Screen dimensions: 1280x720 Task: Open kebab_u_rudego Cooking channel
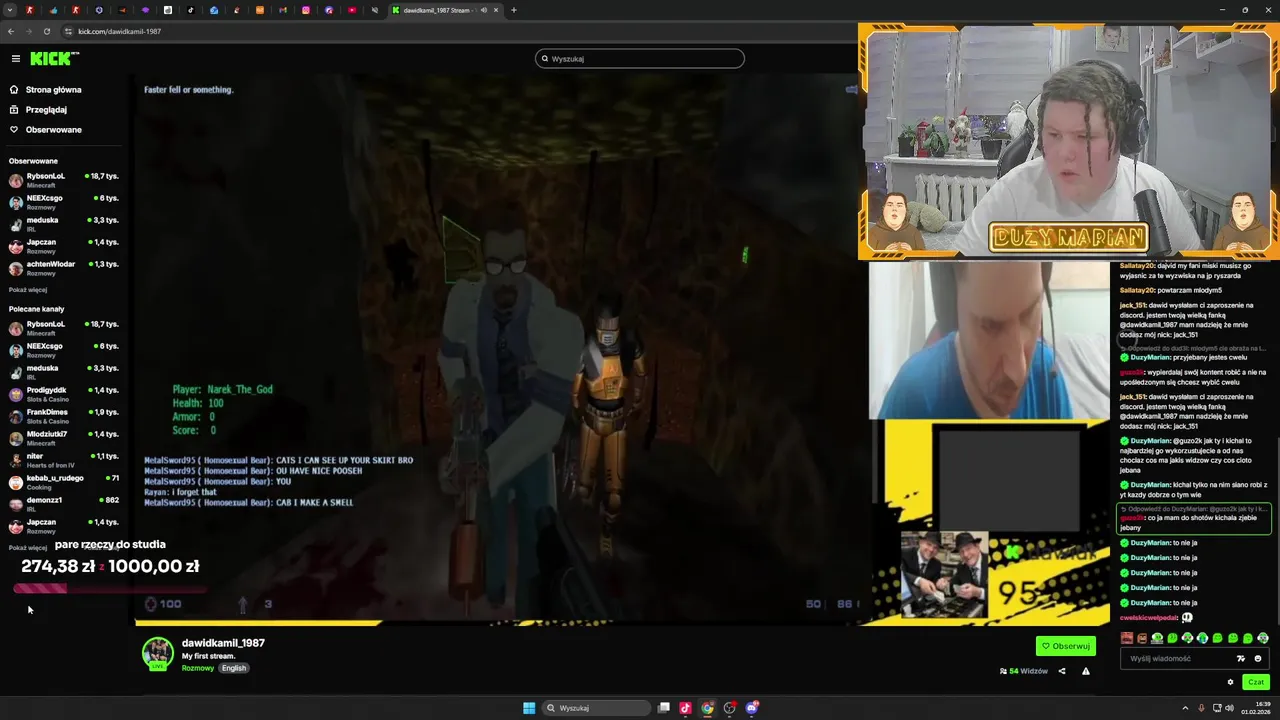(x=64, y=482)
